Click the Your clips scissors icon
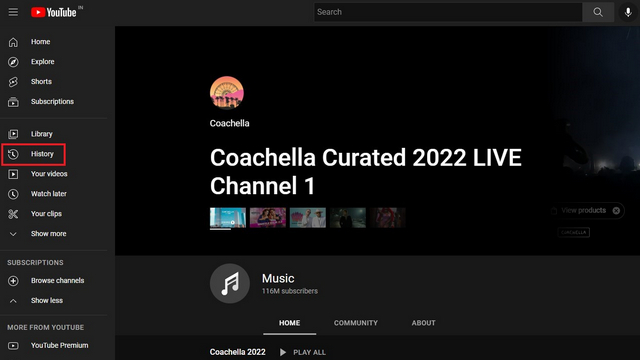 (13, 214)
